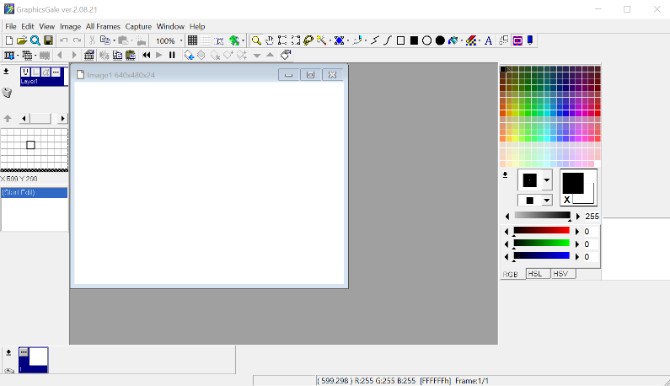Open the File menu

[x=11, y=27]
